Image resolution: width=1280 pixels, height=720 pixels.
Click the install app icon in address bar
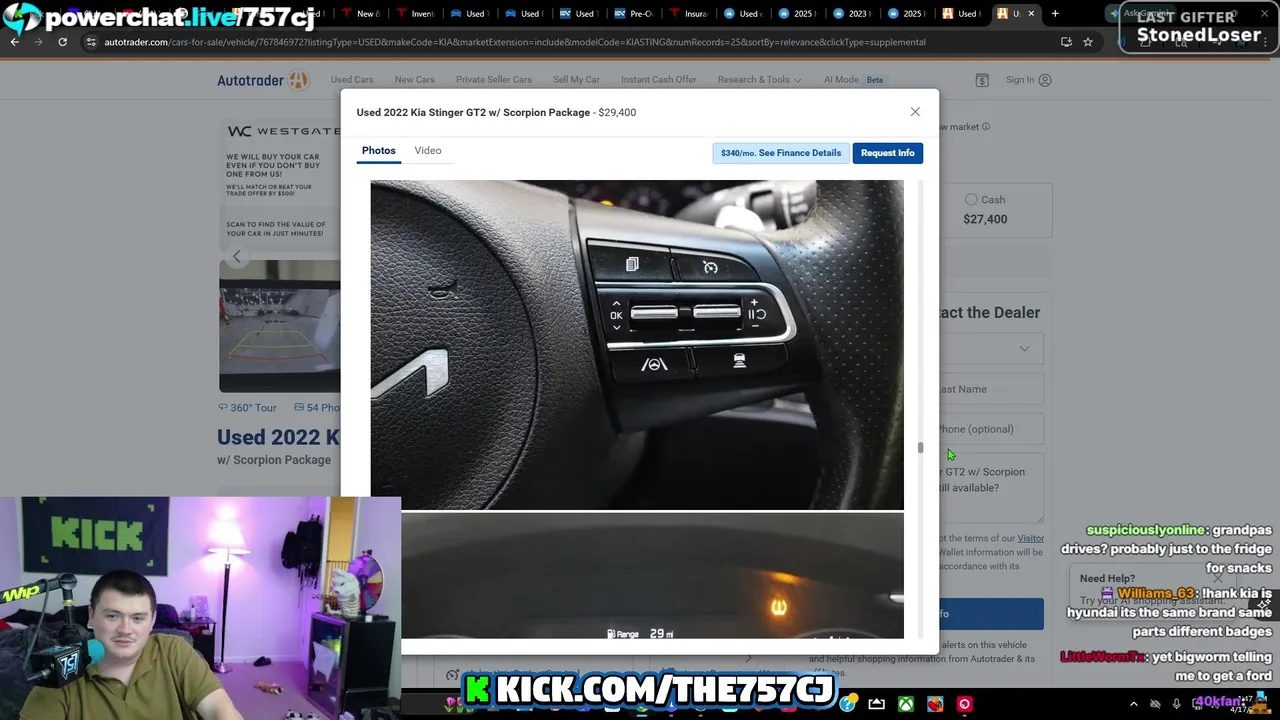pos(1066,42)
